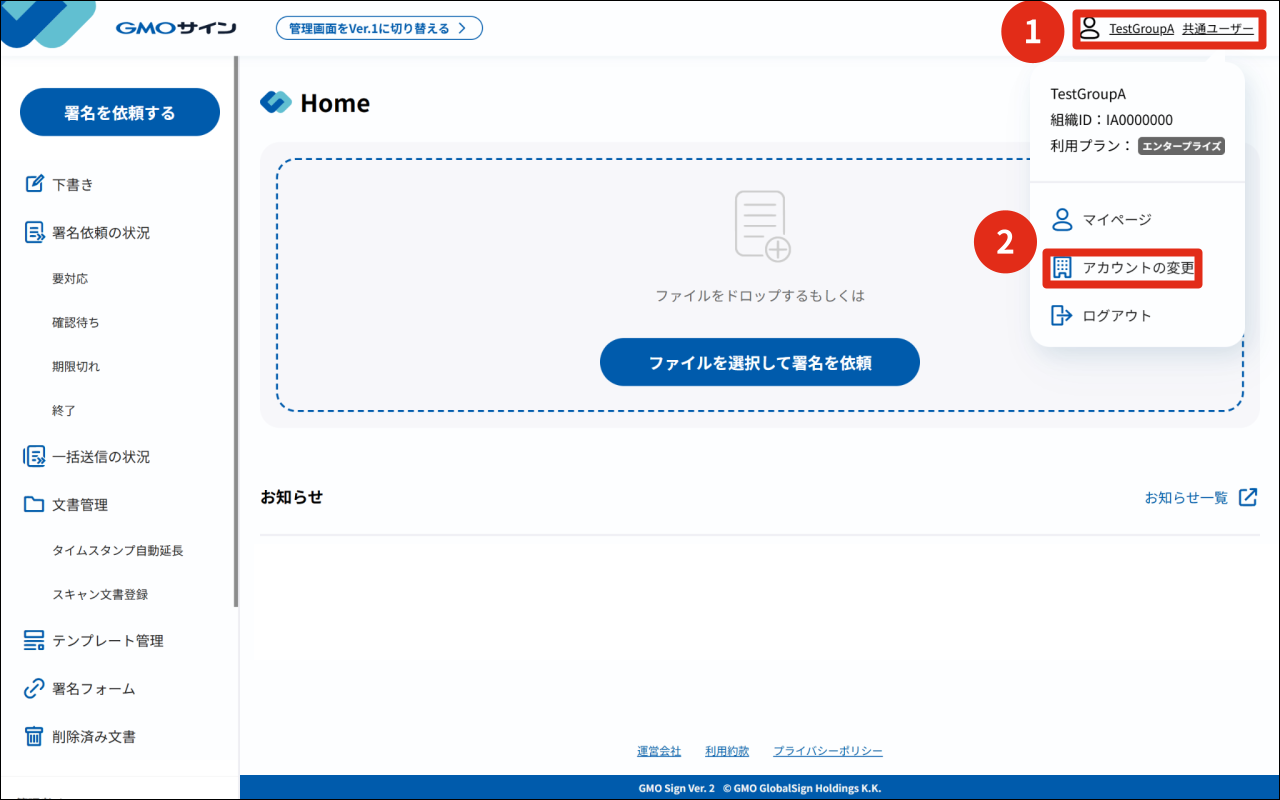This screenshot has height=800, width=1280.
Task: Click the document-plus upload icon in drop area
Action: pos(762,227)
